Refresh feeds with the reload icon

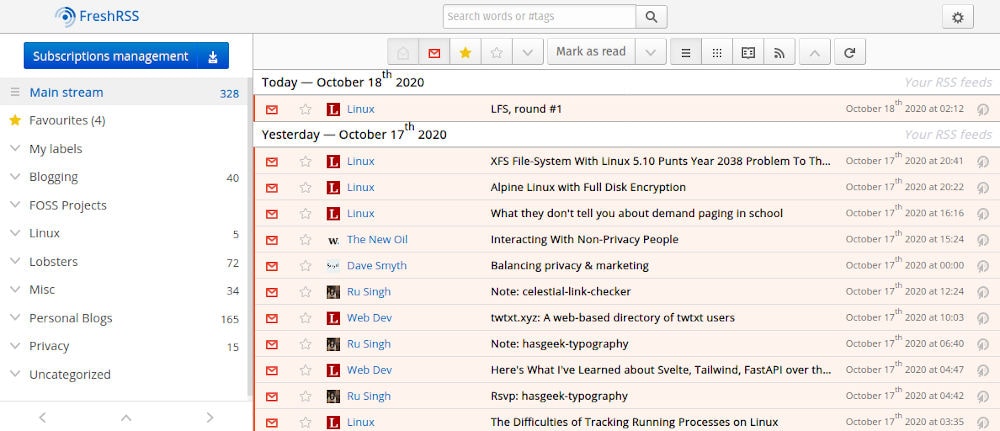tap(850, 52)
